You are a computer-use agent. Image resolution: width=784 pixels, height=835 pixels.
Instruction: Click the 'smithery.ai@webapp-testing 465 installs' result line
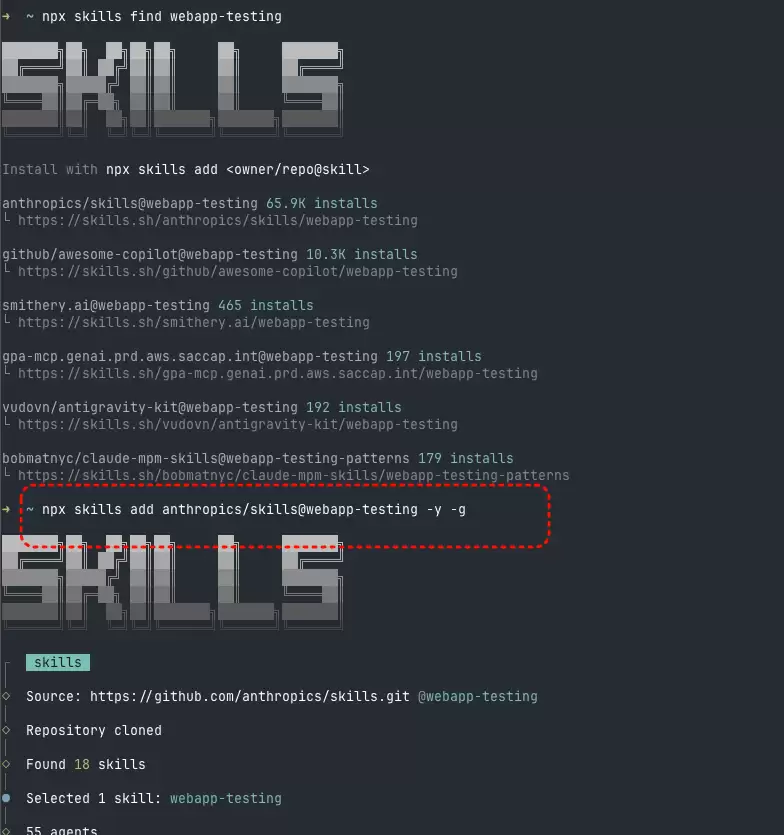click(158, 306)
